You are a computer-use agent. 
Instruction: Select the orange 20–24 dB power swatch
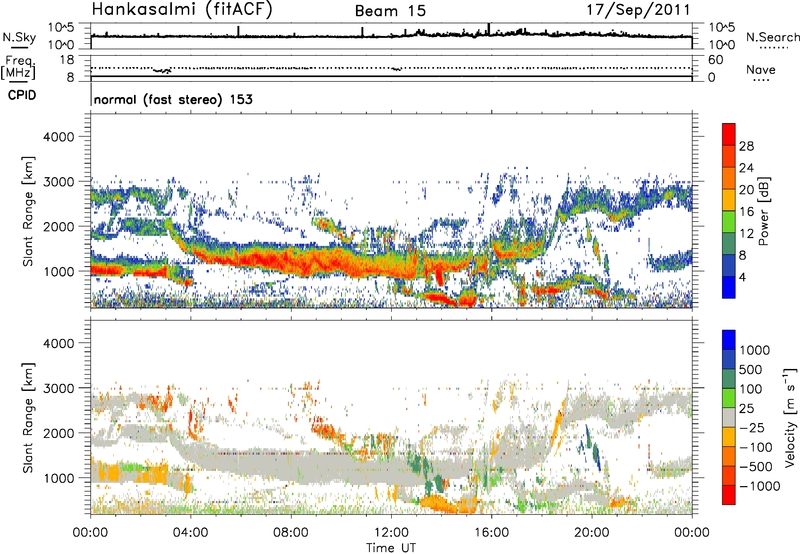coord(729,178)
